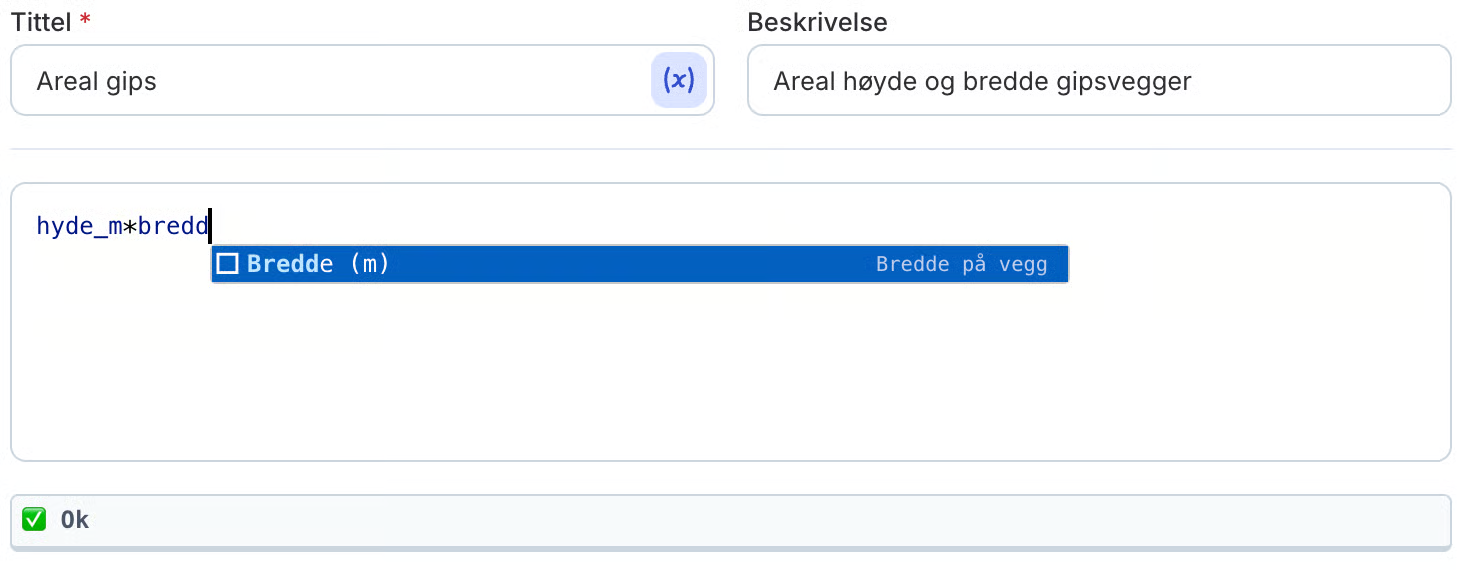Viewport: 1470px width, 570px height.
Task: Click the Tittel field label
Action: pyautogui.click(x=41, y=22)
